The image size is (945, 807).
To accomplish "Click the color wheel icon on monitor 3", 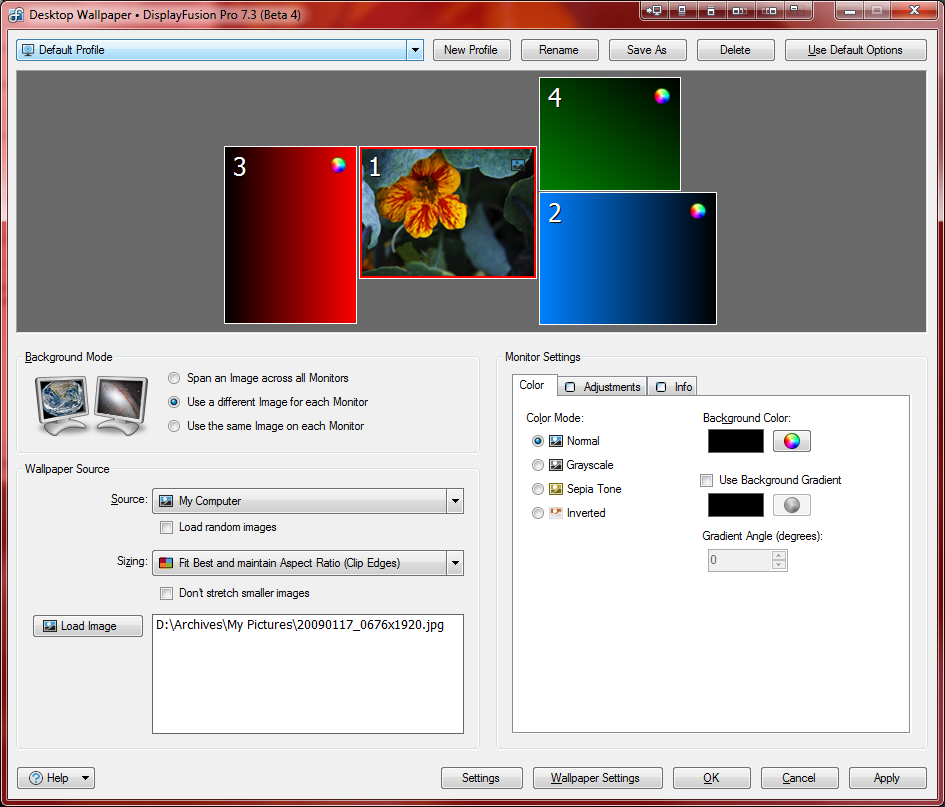I will 339,165.
